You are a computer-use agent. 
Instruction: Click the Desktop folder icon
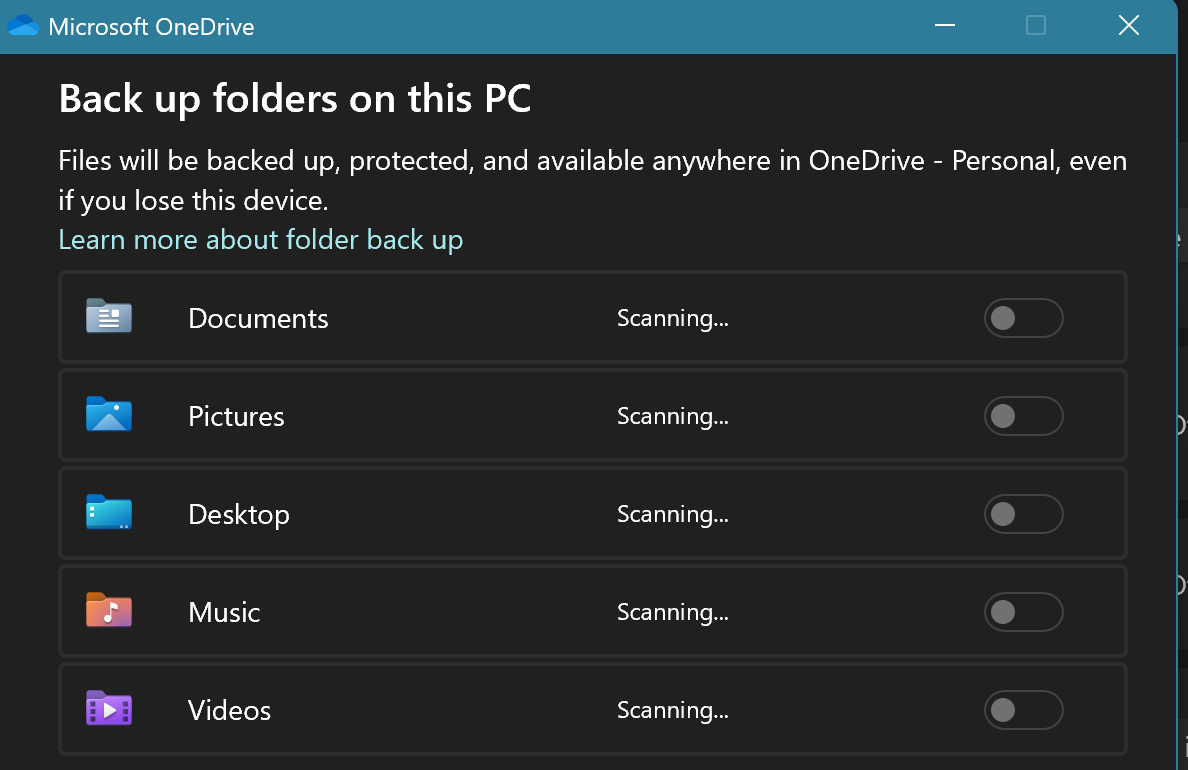tap(109, 513)
